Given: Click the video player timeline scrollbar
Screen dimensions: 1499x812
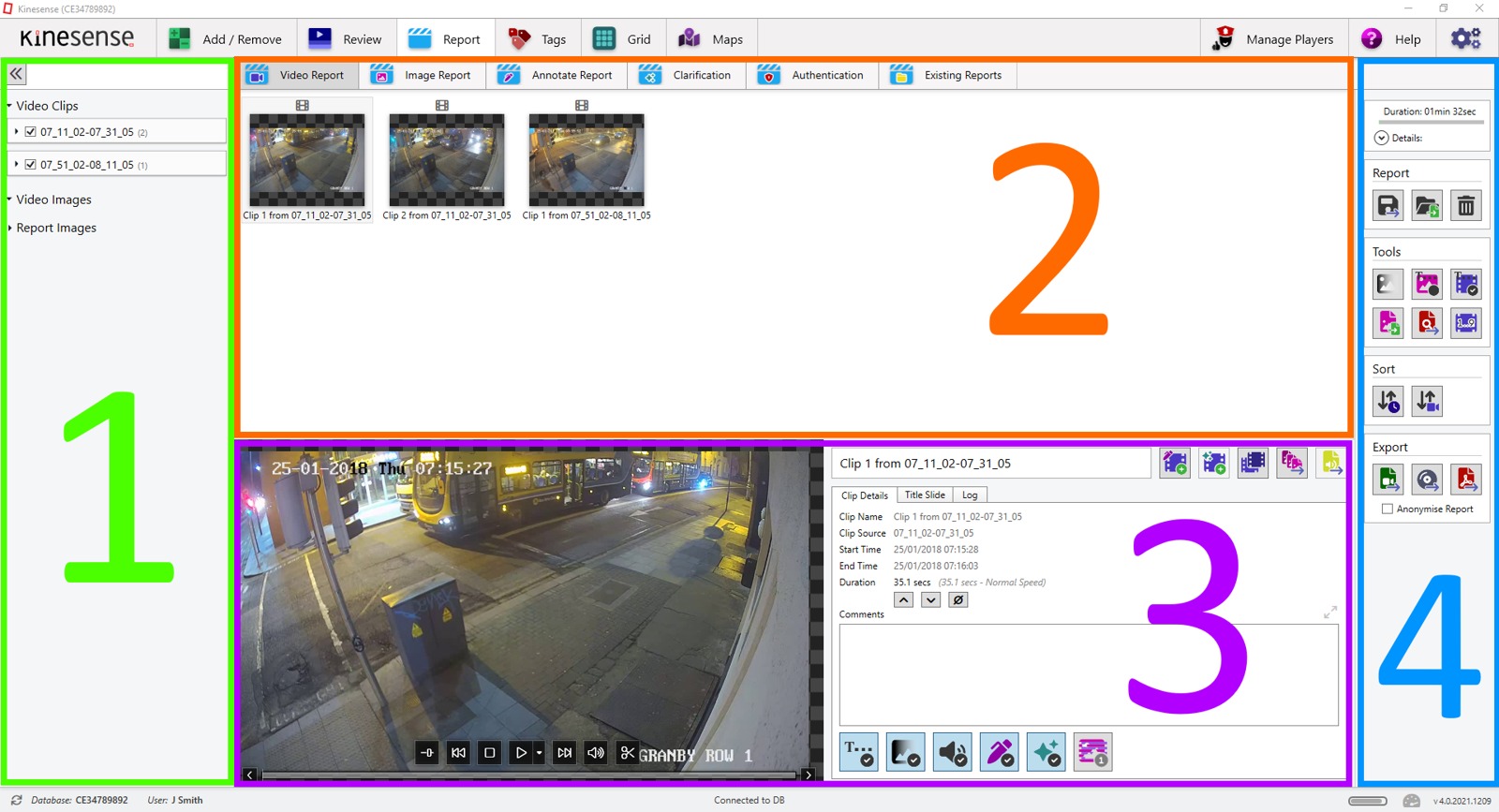Looking at the screenshot, I should tap(529, 775).
